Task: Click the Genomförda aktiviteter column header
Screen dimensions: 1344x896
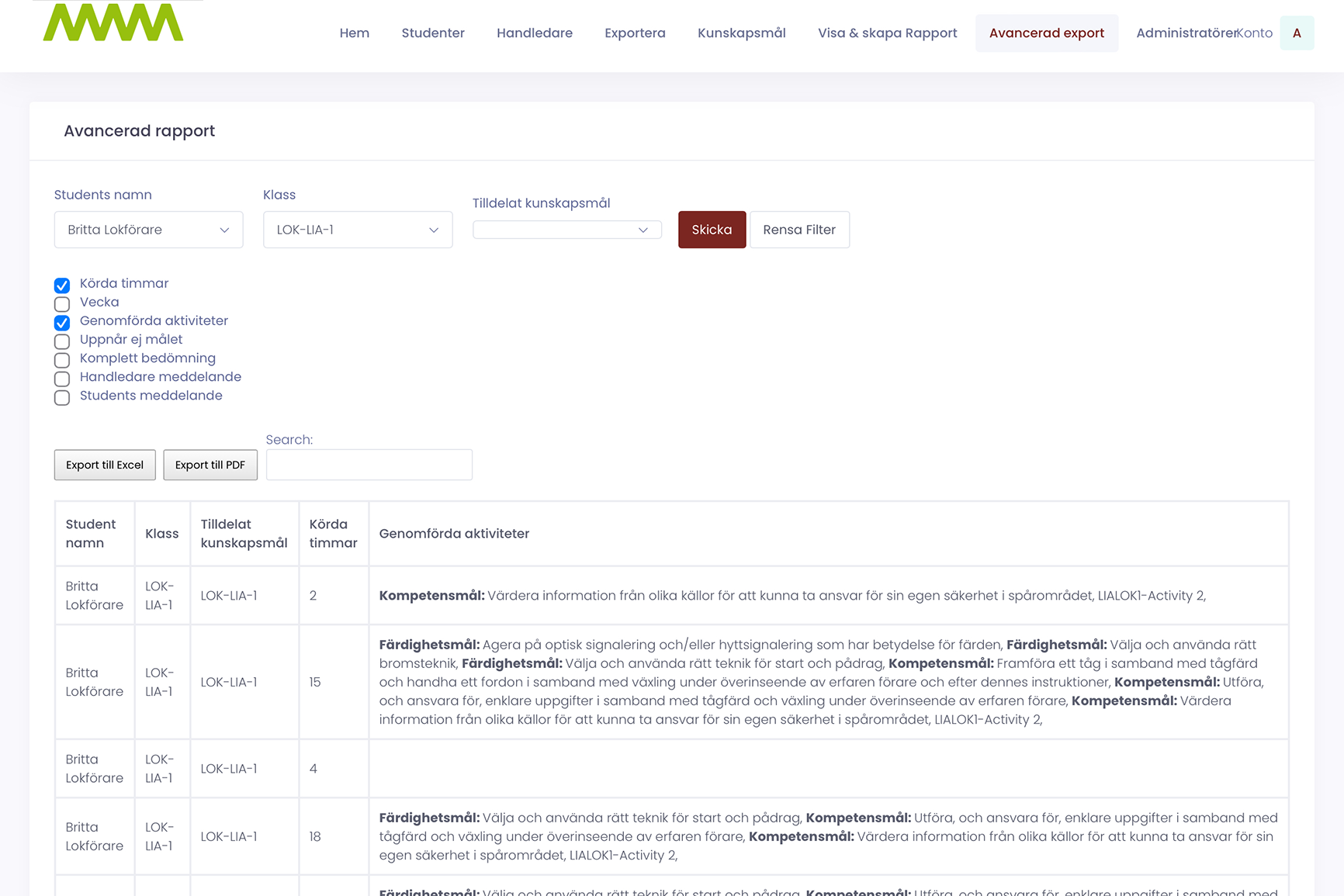Action: coord(829,534)
